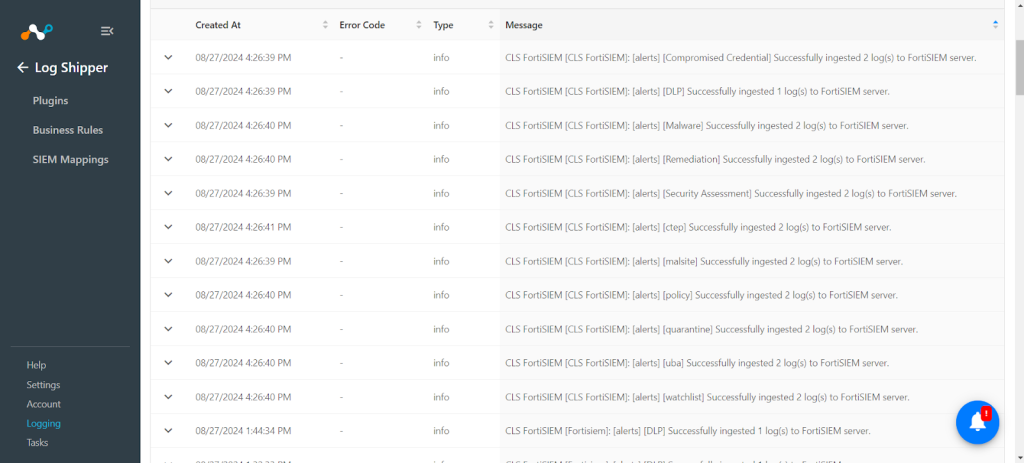Open Plugins in sidebar
Image resolution: width=1024 pixels, height=463 pixels.
coord(50,101)
